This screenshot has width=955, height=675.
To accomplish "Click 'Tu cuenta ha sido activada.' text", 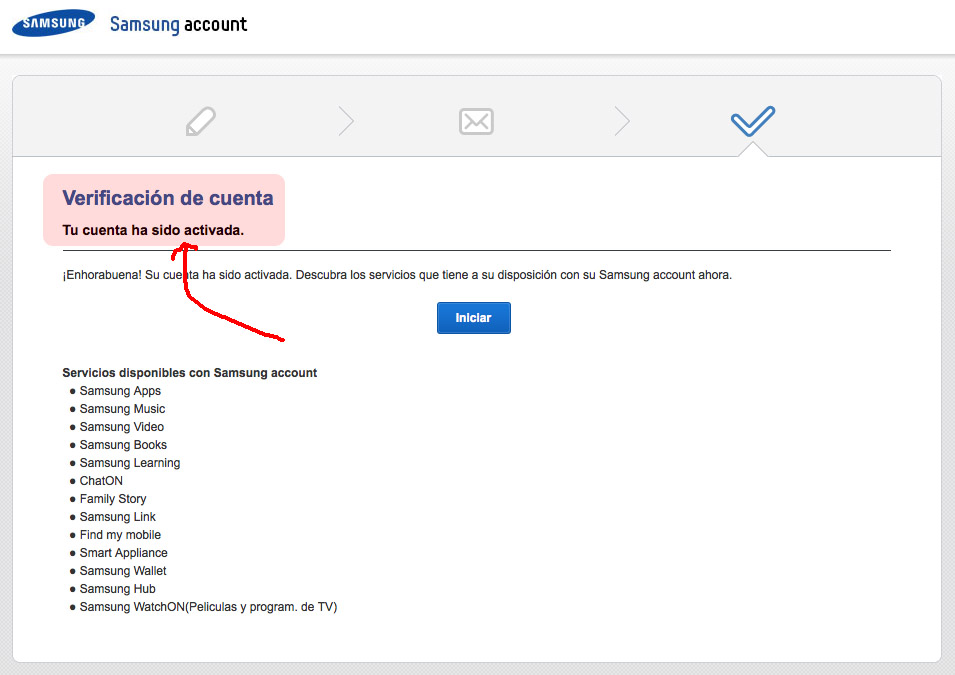I will click(x=153, y=230).
